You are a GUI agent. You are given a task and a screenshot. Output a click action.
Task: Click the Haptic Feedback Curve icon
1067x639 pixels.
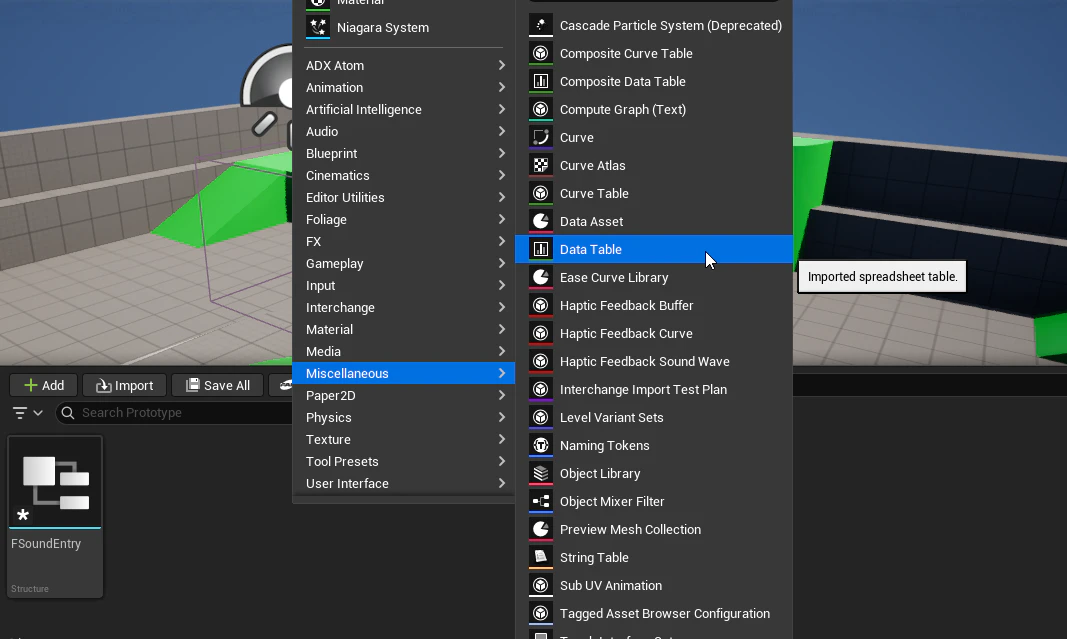[x=540, y=333]
